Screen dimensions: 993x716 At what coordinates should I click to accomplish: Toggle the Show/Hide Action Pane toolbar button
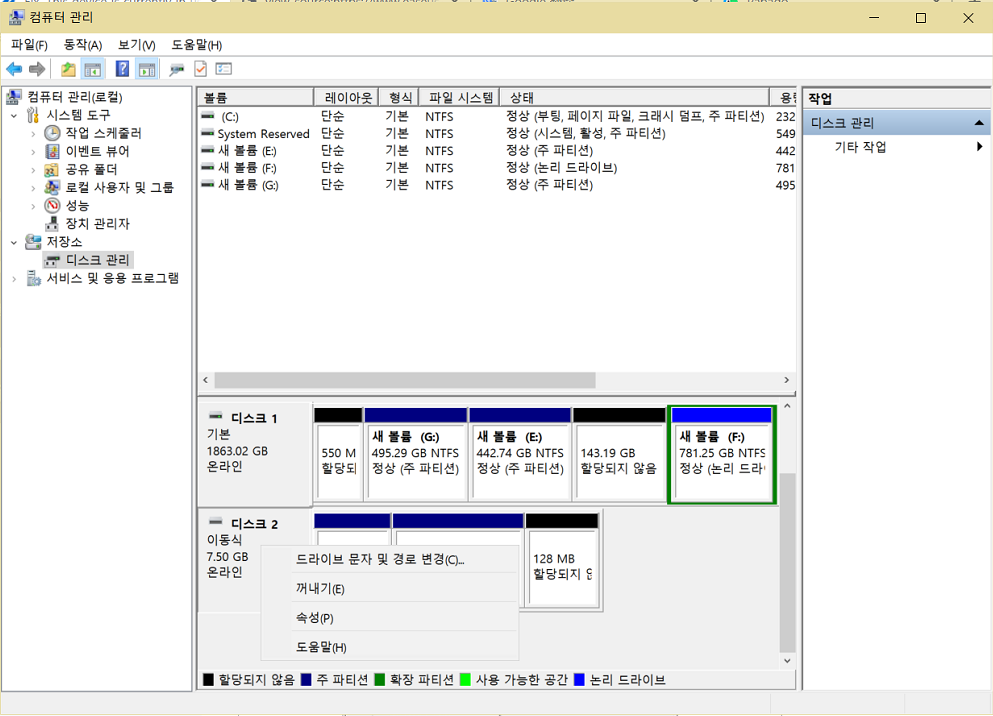pos(147,69)
